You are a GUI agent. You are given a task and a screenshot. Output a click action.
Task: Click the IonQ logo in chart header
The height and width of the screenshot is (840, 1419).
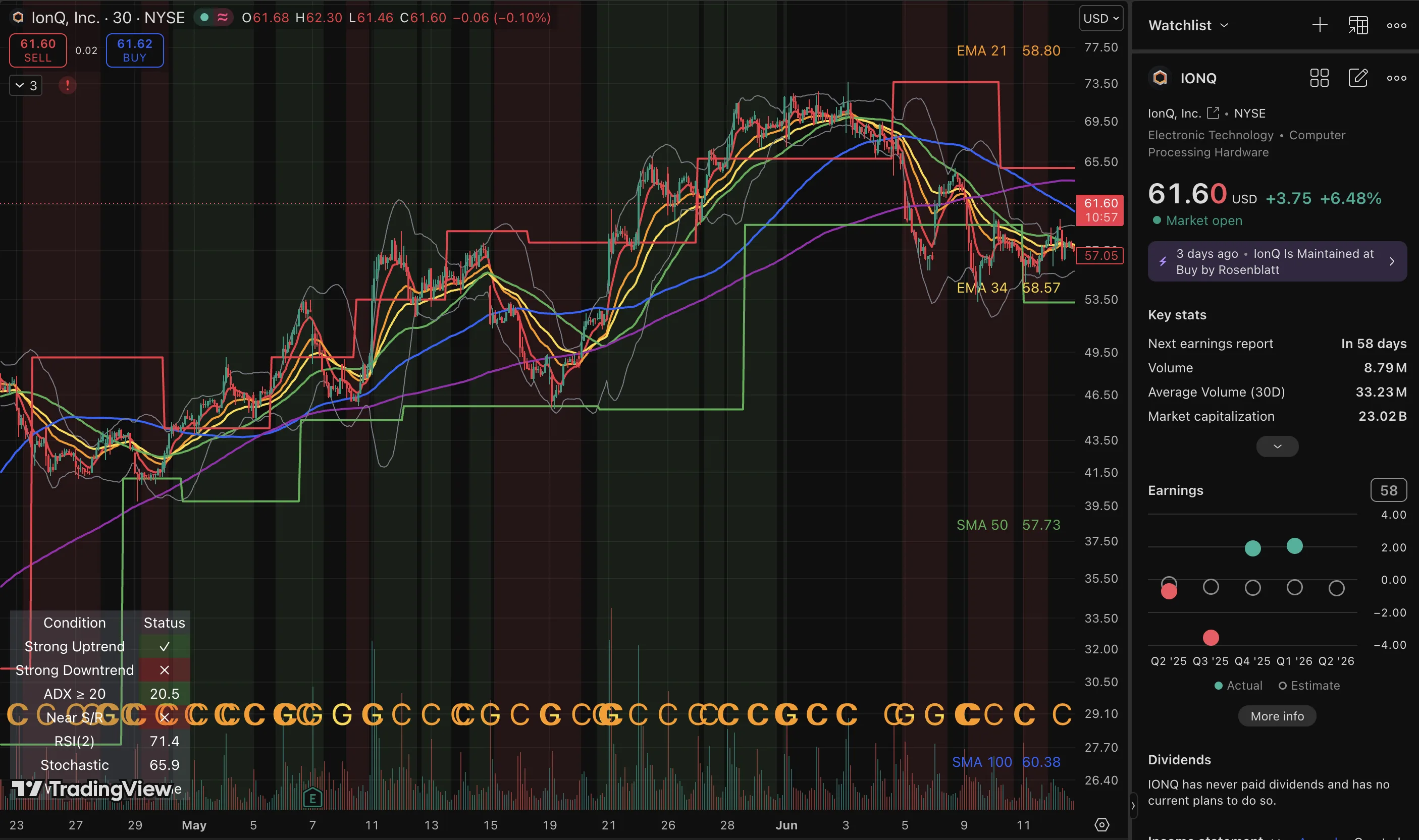(x=18, y=18)
